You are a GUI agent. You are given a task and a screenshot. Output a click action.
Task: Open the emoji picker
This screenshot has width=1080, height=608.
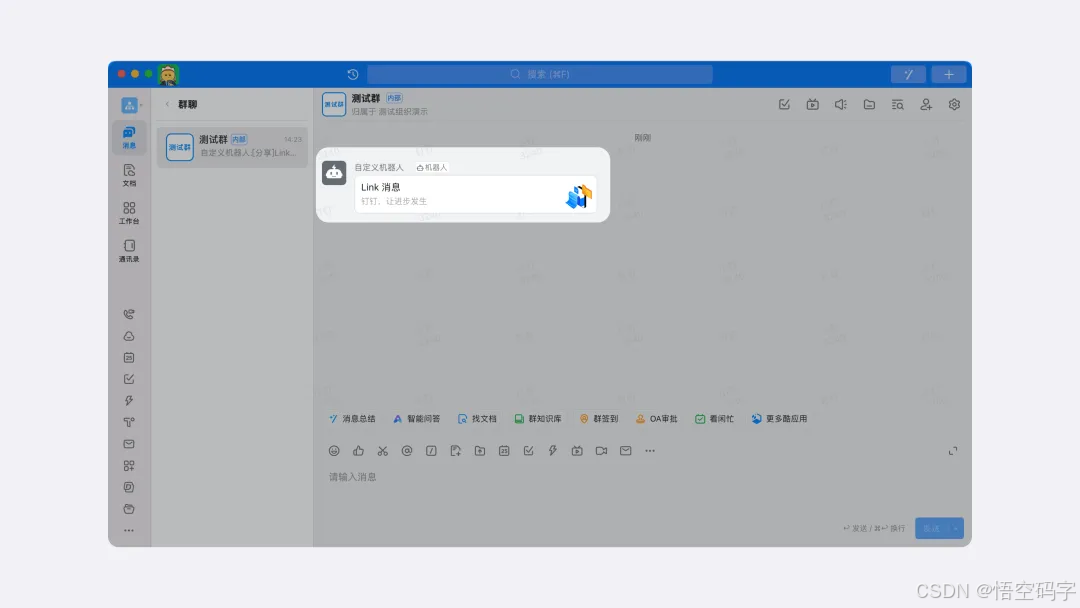pos(334,451)
